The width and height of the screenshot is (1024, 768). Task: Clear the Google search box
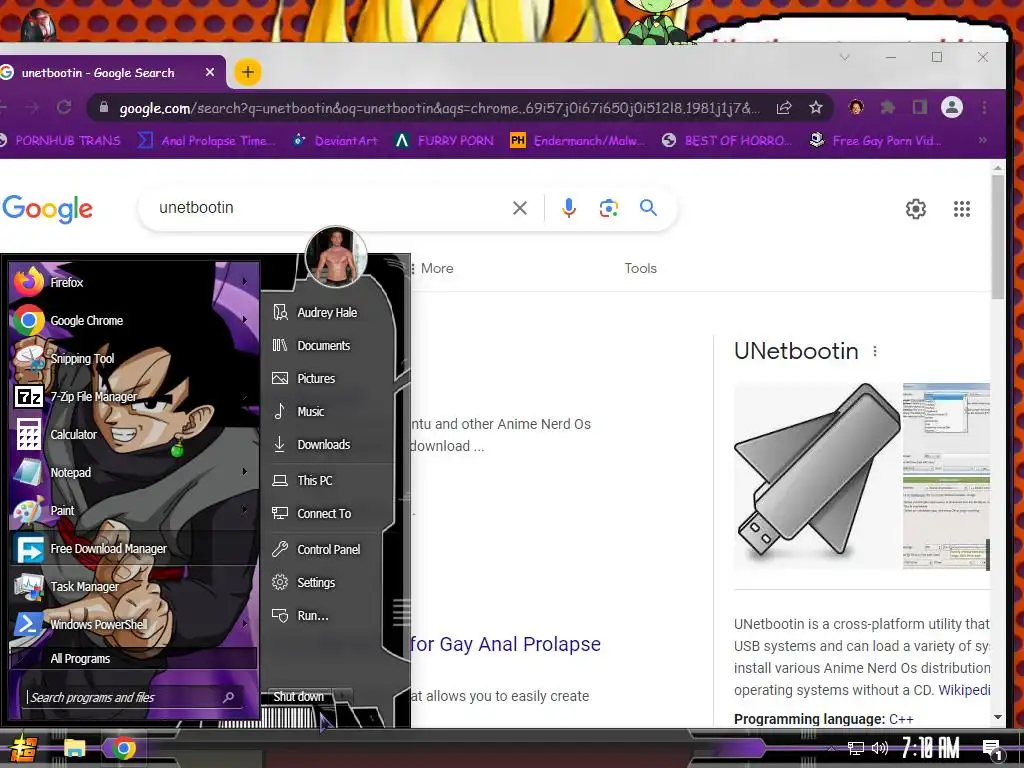click(520, 208)
